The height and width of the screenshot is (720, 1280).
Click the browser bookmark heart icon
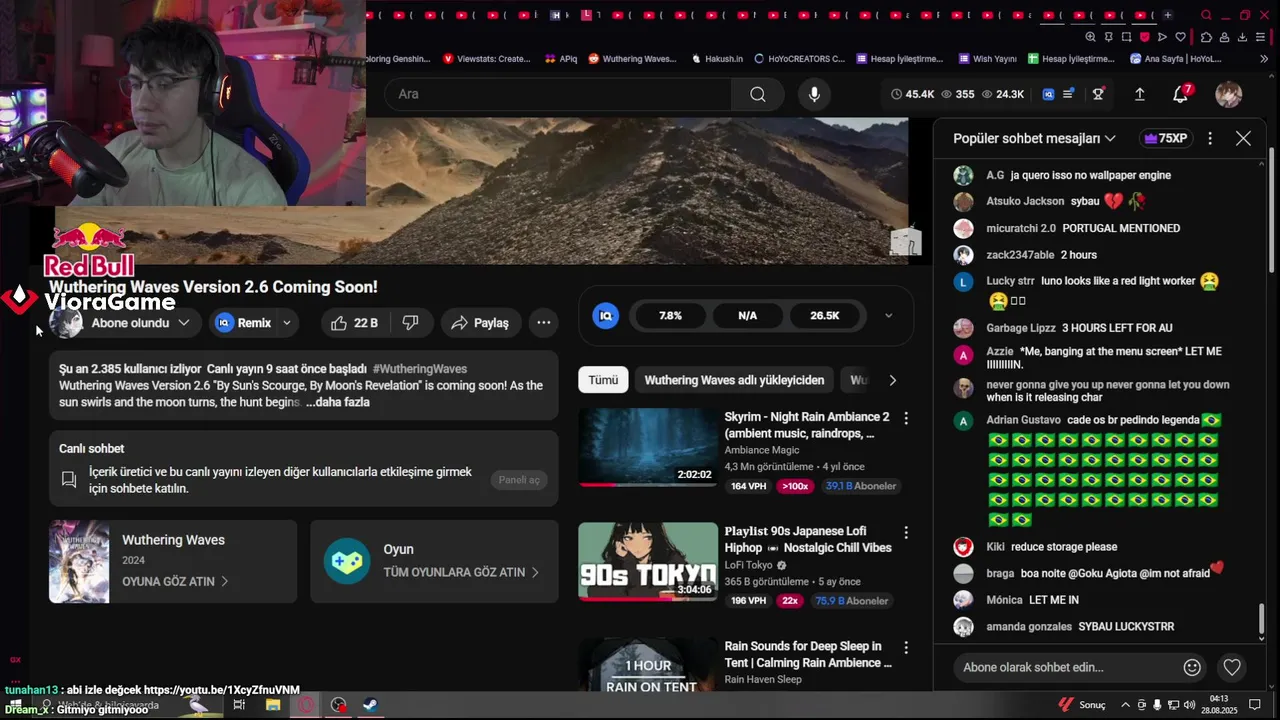[1180, 37]
